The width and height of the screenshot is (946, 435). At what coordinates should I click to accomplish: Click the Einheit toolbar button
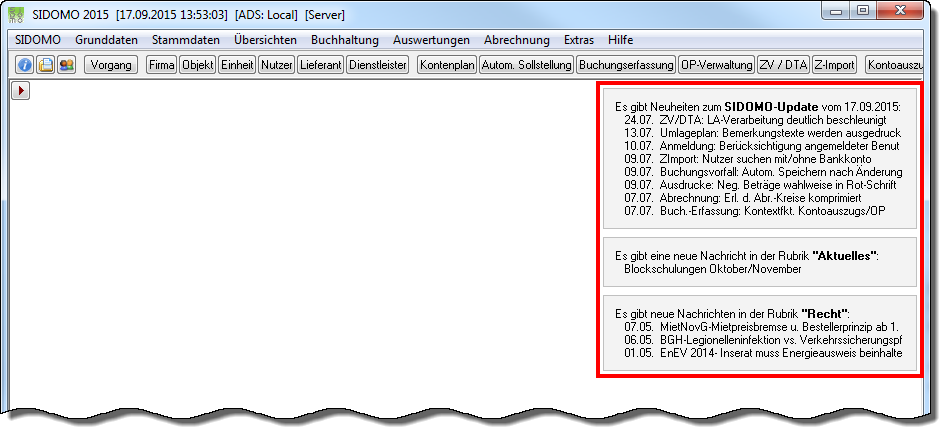click(x=237, y=65)
